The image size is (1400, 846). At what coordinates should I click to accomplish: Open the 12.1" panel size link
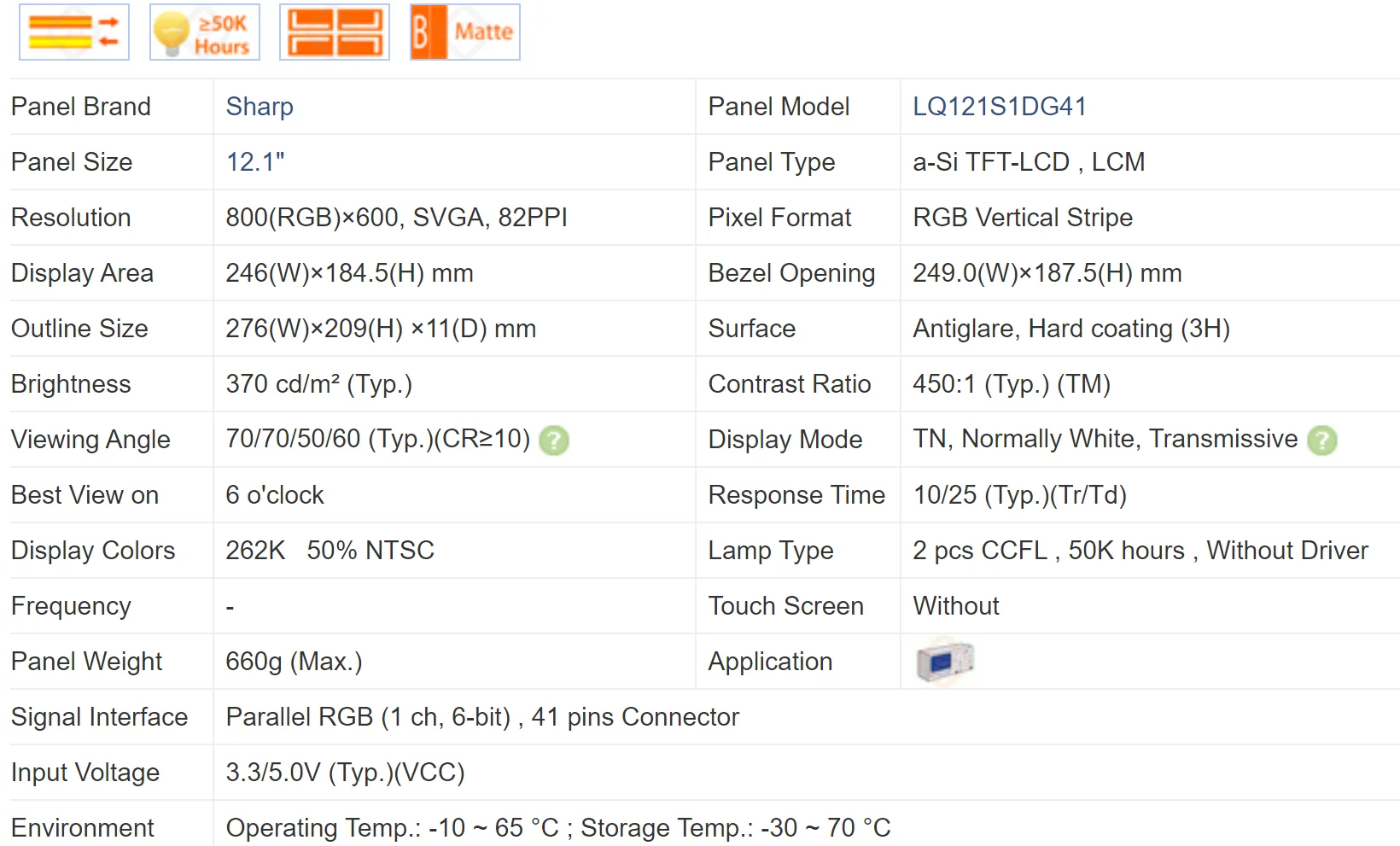pyautogui.click(x=255, y=162)
